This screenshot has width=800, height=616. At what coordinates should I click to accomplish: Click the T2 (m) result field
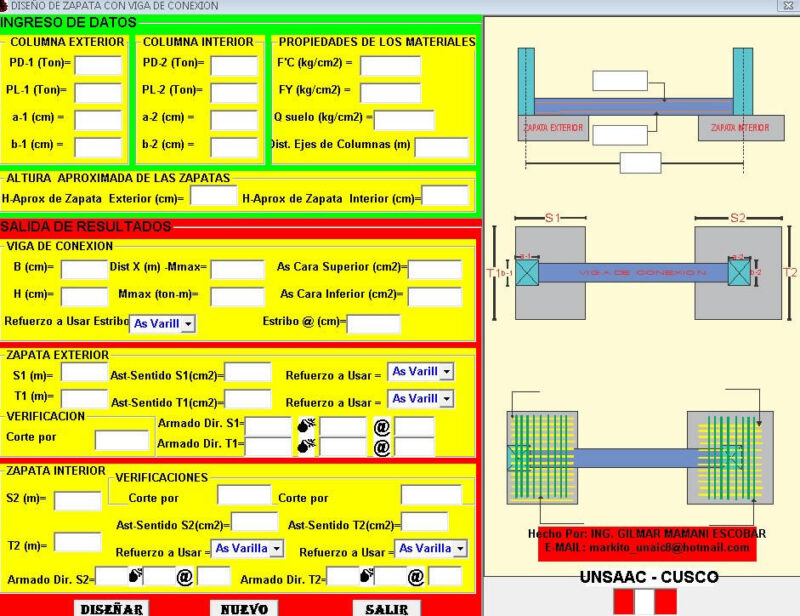pyautogui.click(x=78, y=542)
